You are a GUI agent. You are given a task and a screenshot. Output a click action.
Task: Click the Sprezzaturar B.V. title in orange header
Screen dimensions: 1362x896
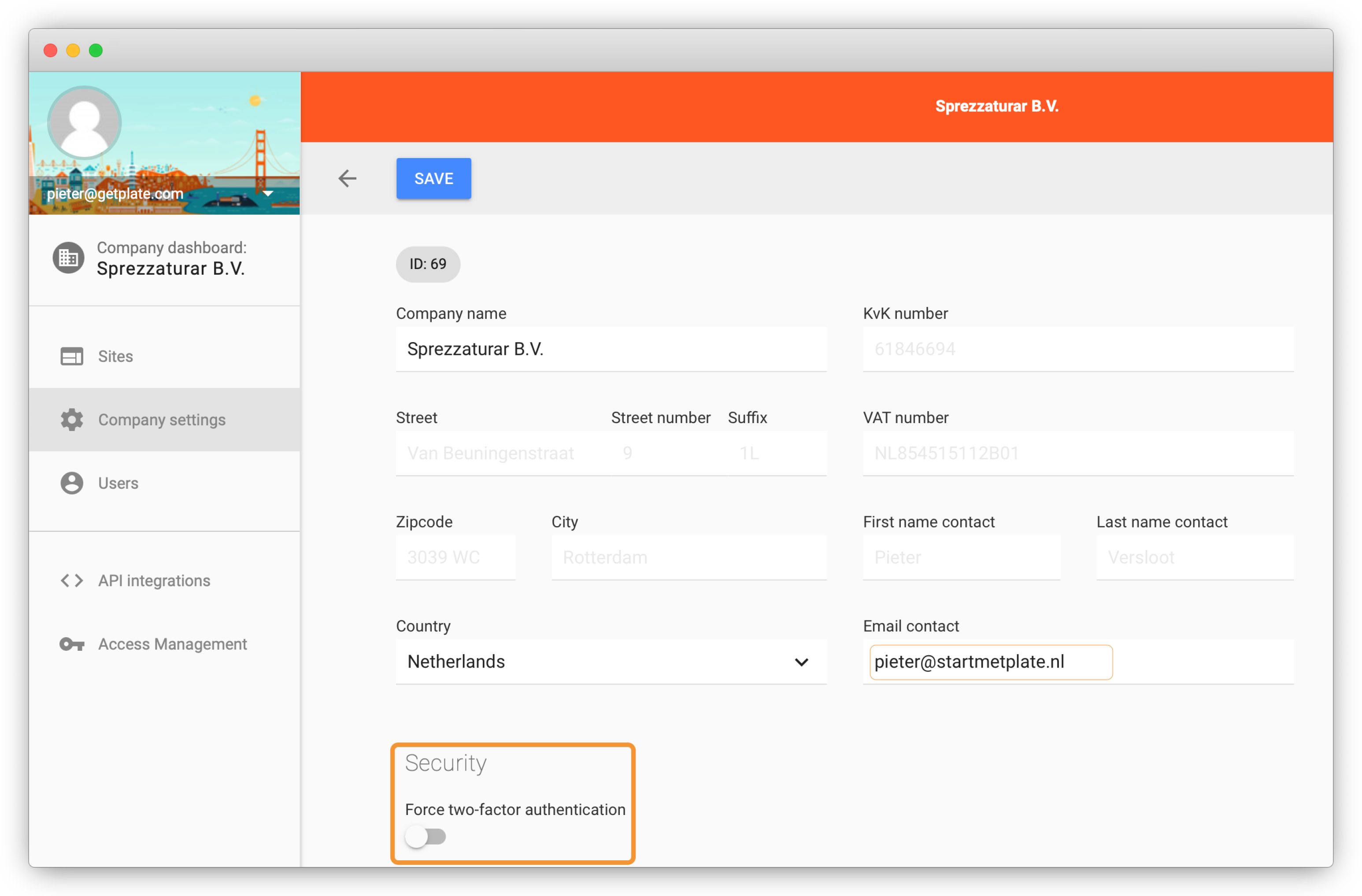tap(997, 107)
